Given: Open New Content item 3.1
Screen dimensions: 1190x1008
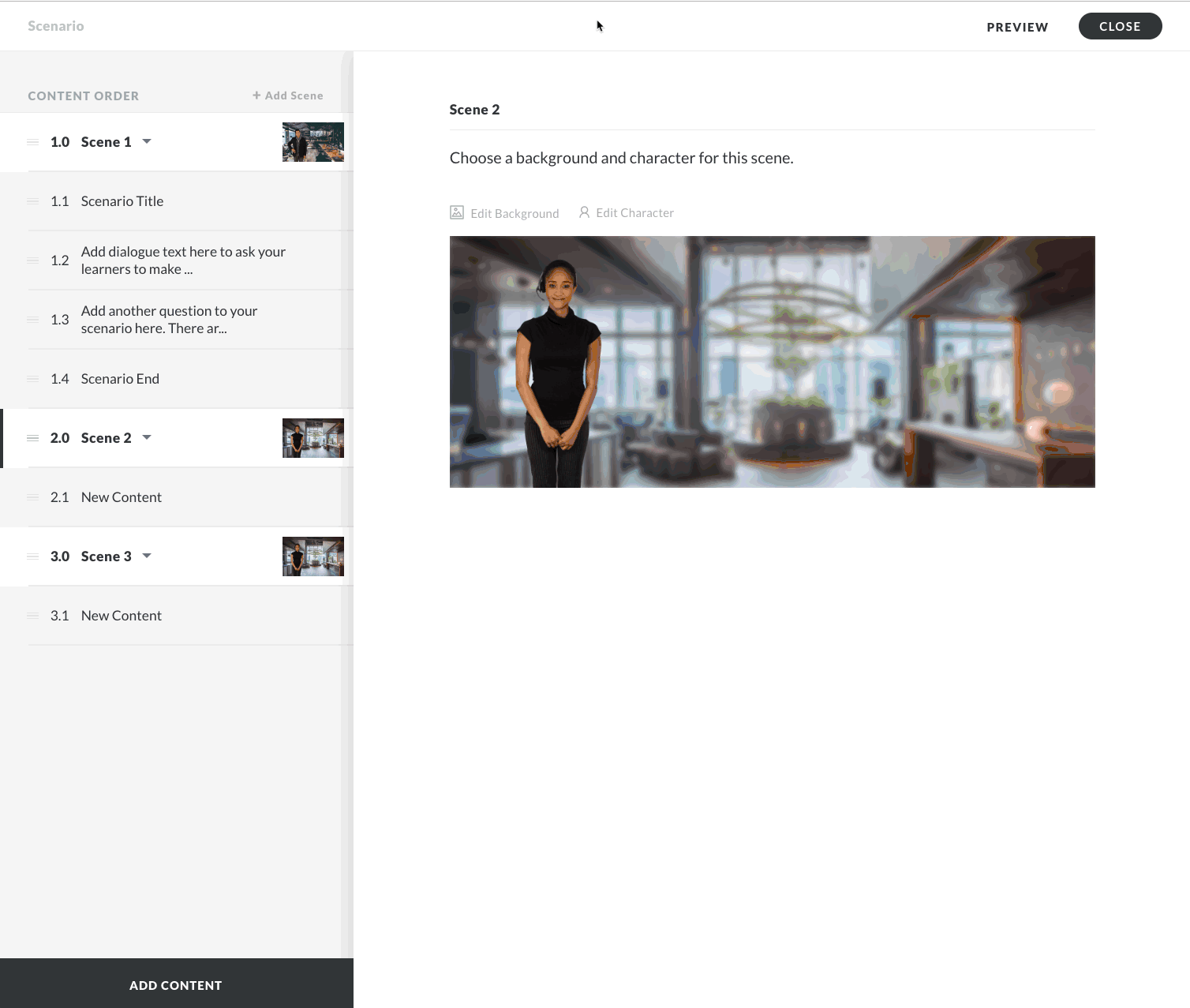Looking at the screenshot, I should [x=177, y=616].
